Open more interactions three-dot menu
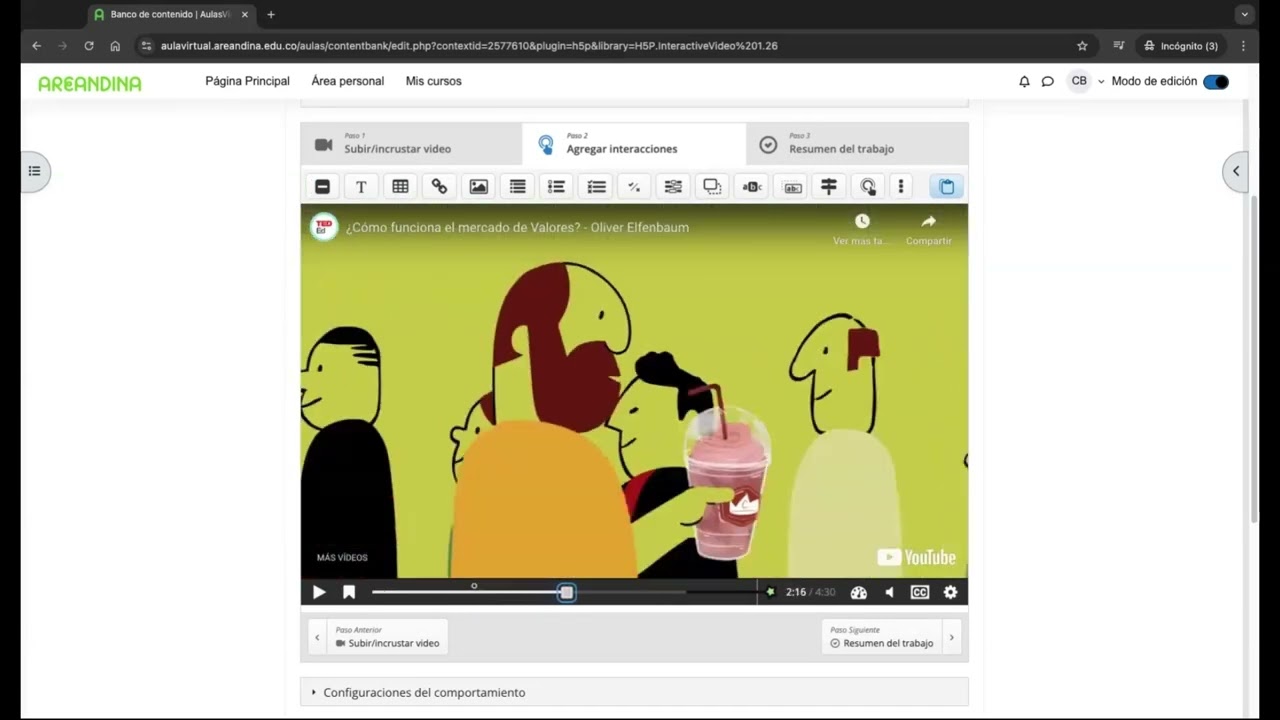This screenshot has height=720, width=1280. point(901,186)
